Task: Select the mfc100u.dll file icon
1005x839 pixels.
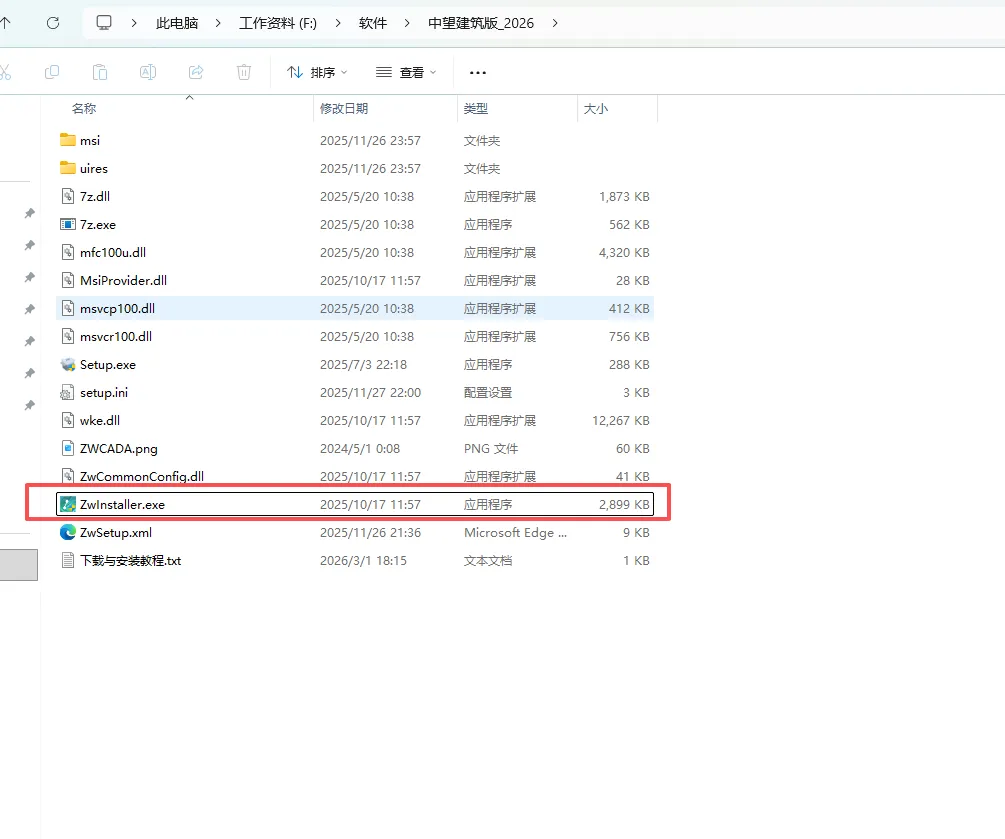Action: pyautogui.click(x=68, y=253)
